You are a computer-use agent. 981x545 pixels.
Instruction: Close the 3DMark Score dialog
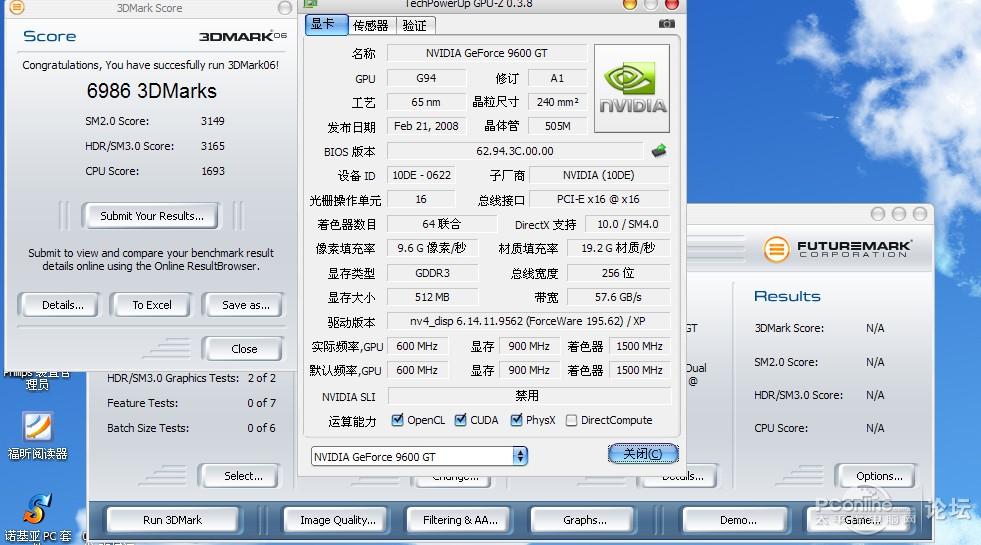[244, 349]
